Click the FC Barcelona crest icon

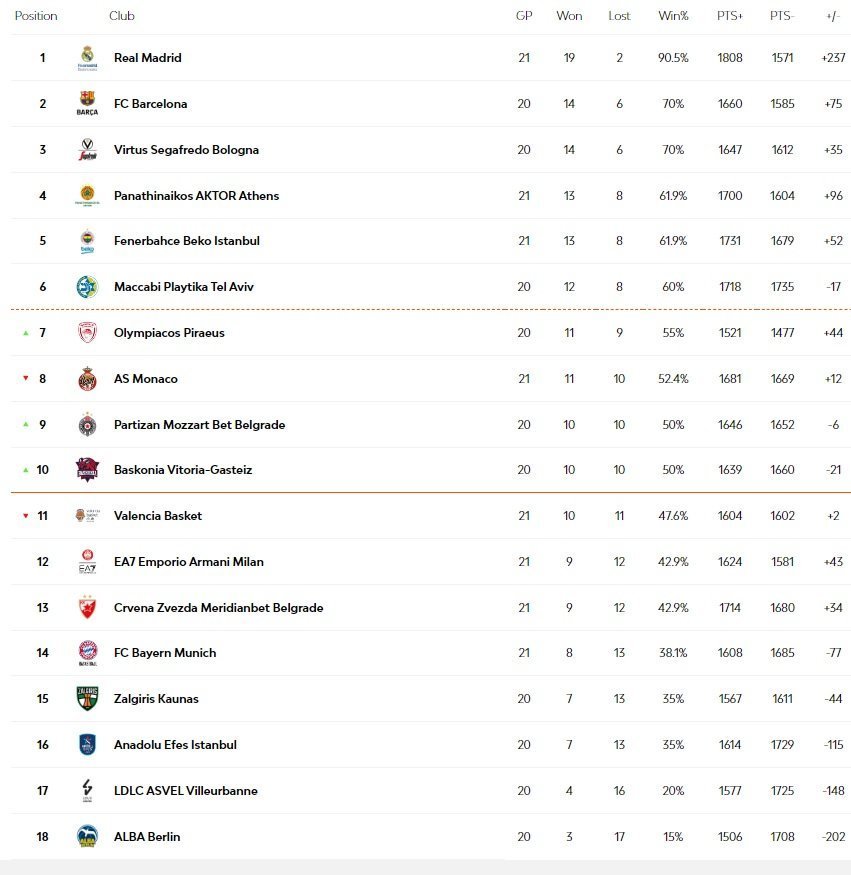[87, 103]
